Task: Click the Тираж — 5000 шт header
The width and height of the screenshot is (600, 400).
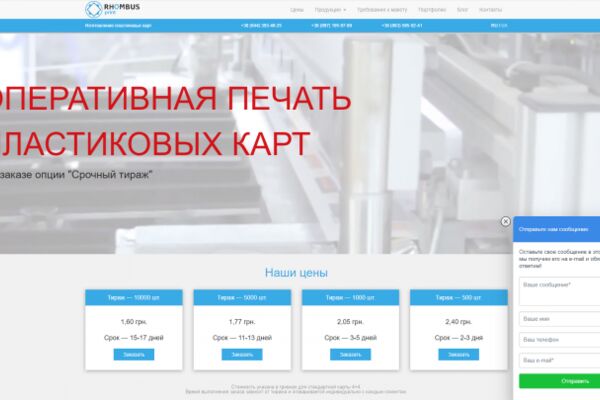Action: click(x=242, y=297)
